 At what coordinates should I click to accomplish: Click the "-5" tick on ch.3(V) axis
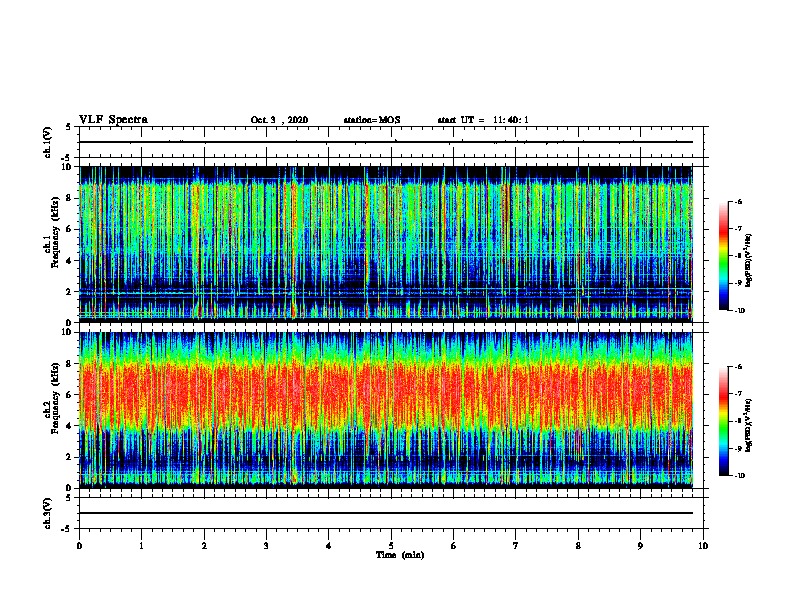[x=68, y=529]
